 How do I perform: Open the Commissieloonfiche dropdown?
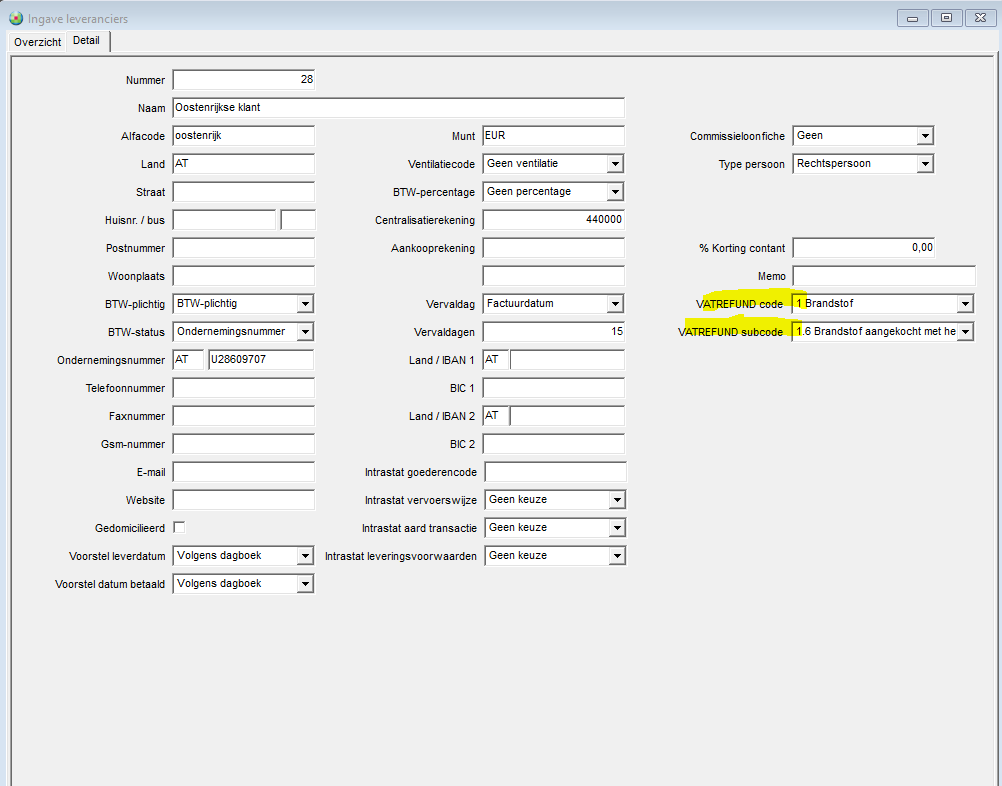925,135
